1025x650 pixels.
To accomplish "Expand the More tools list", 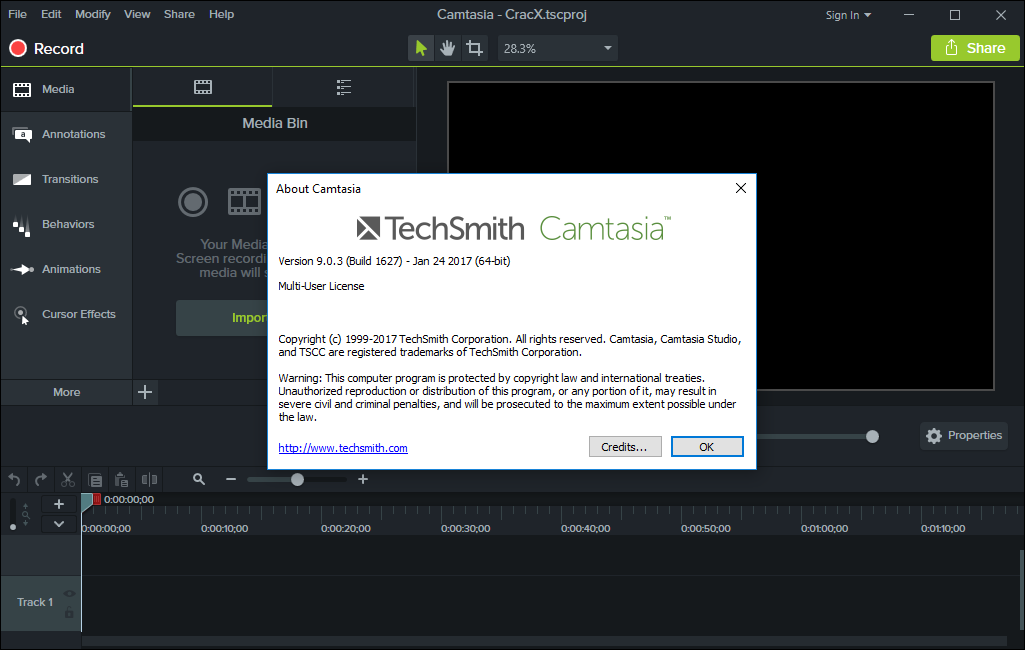I will (66, 392).
